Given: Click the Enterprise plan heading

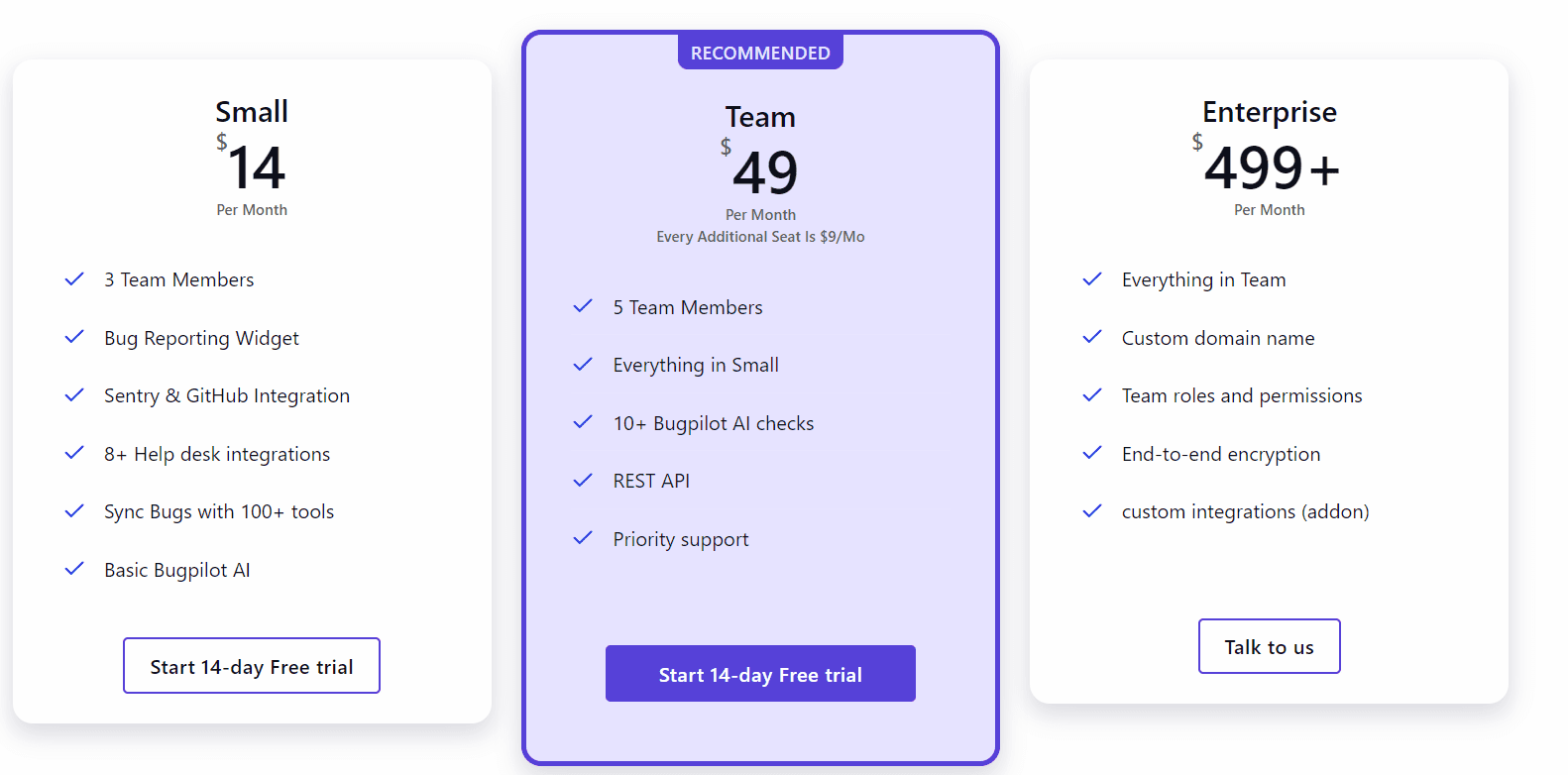Looking at the screenshot, I should (1269, 111).
